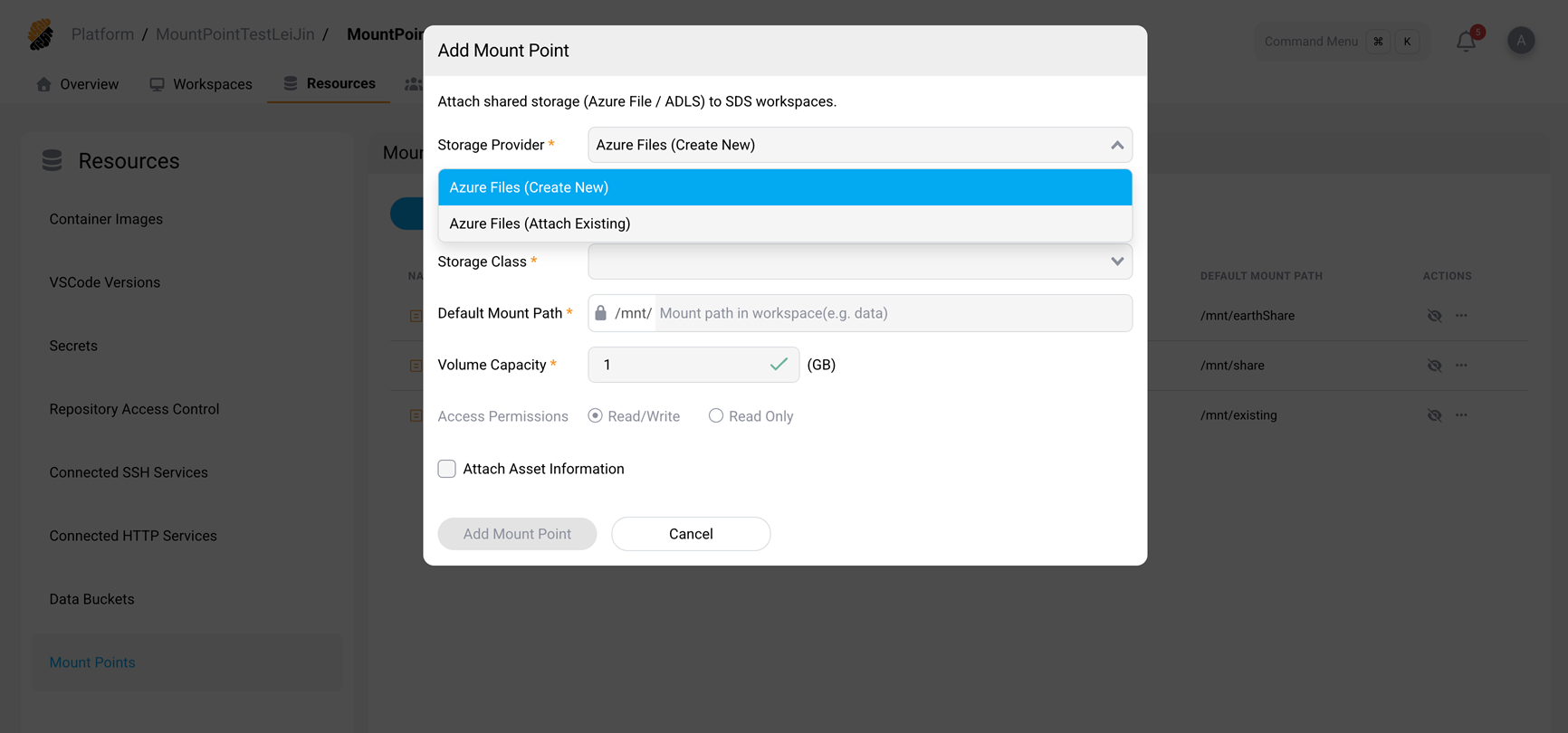This screenshot has height=733, width=1568.
Task: Click the DEFAULT MOUNT PATH column header
Action: [x=1261, y=276]
